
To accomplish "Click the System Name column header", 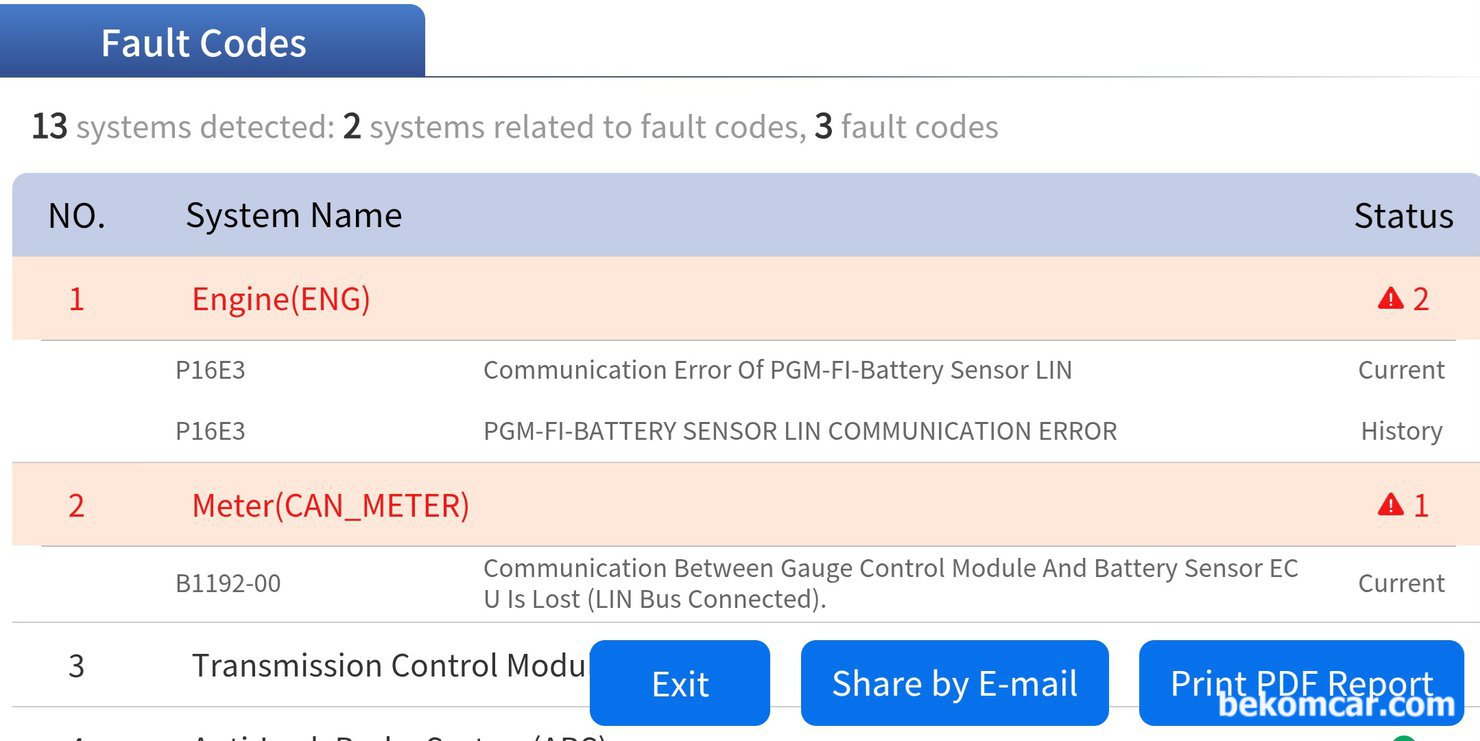I will coord(294,216).
